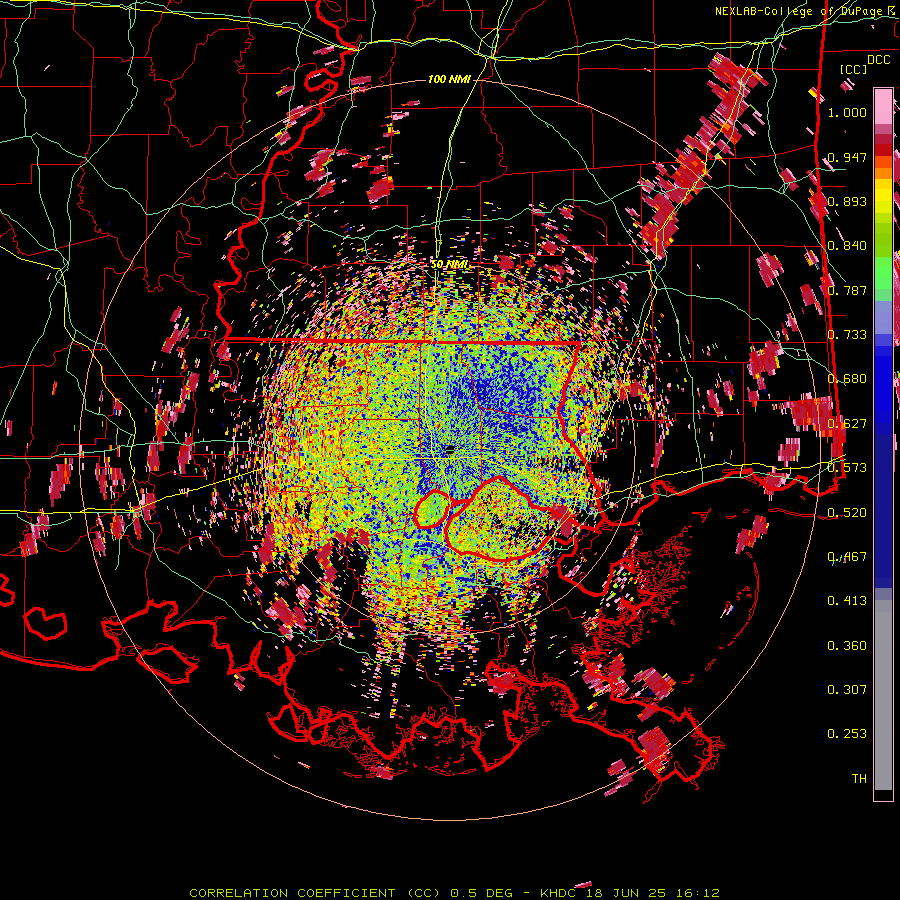This screenshot has width=900, height=900.
Task: Select the 0.787 scale value
Action: [847, 290]
